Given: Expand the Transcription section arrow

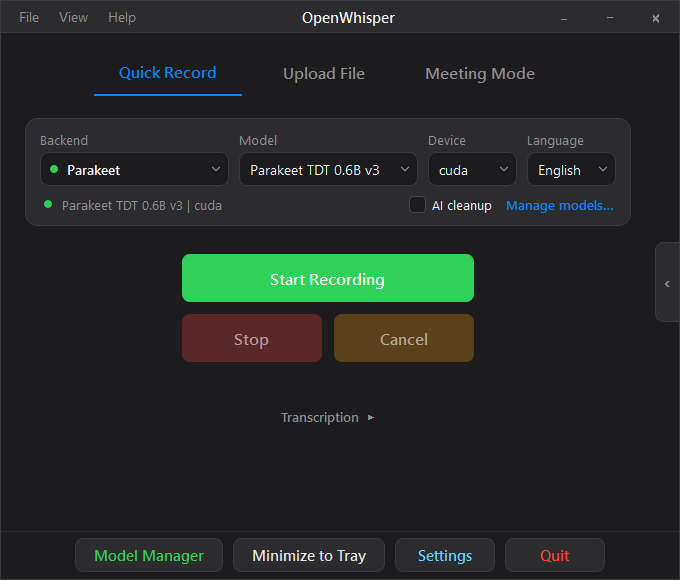Looking at the screenshot, I should 371,417.
